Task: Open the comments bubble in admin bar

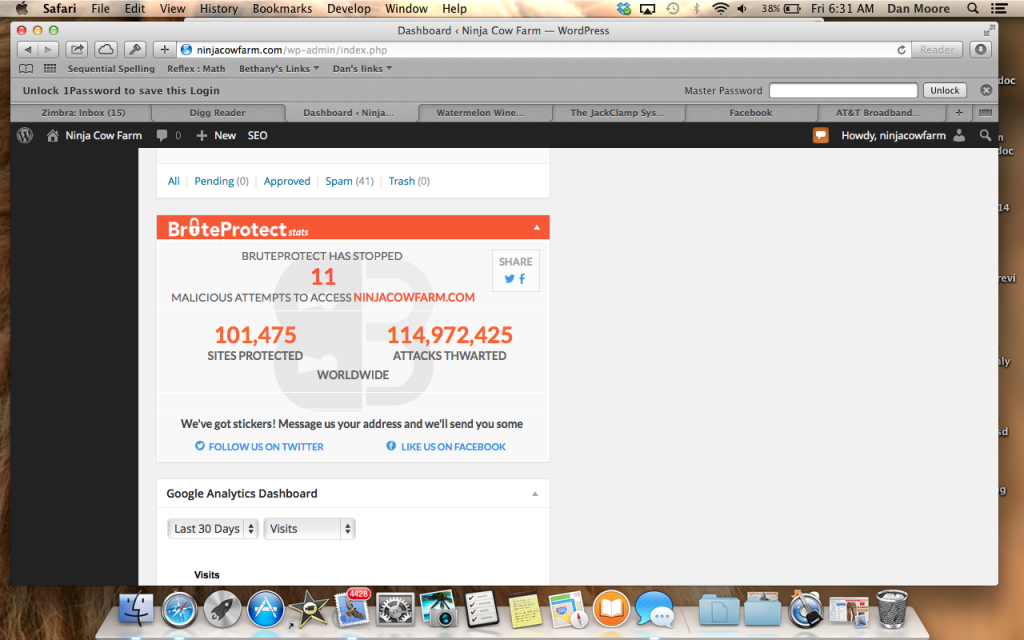Action: point(162,135)
